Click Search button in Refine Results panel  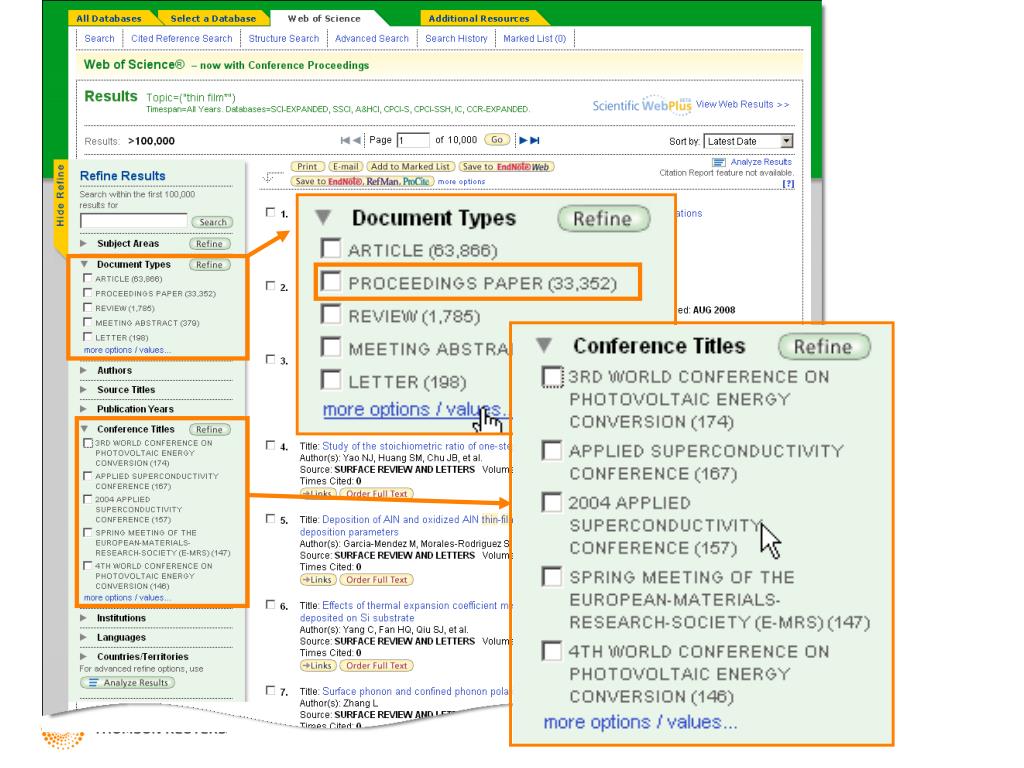point(212,222)
